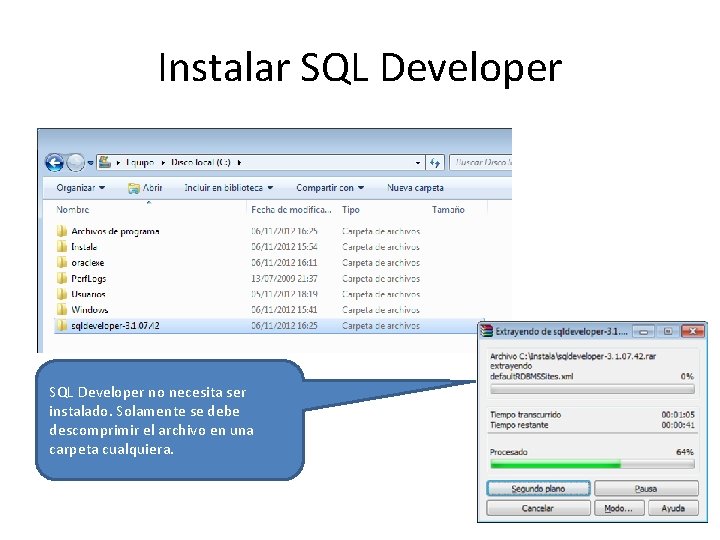The width and height of the screenshot is (720, 540).
Task: Click the Procesado 64% value
Action: 685,452
